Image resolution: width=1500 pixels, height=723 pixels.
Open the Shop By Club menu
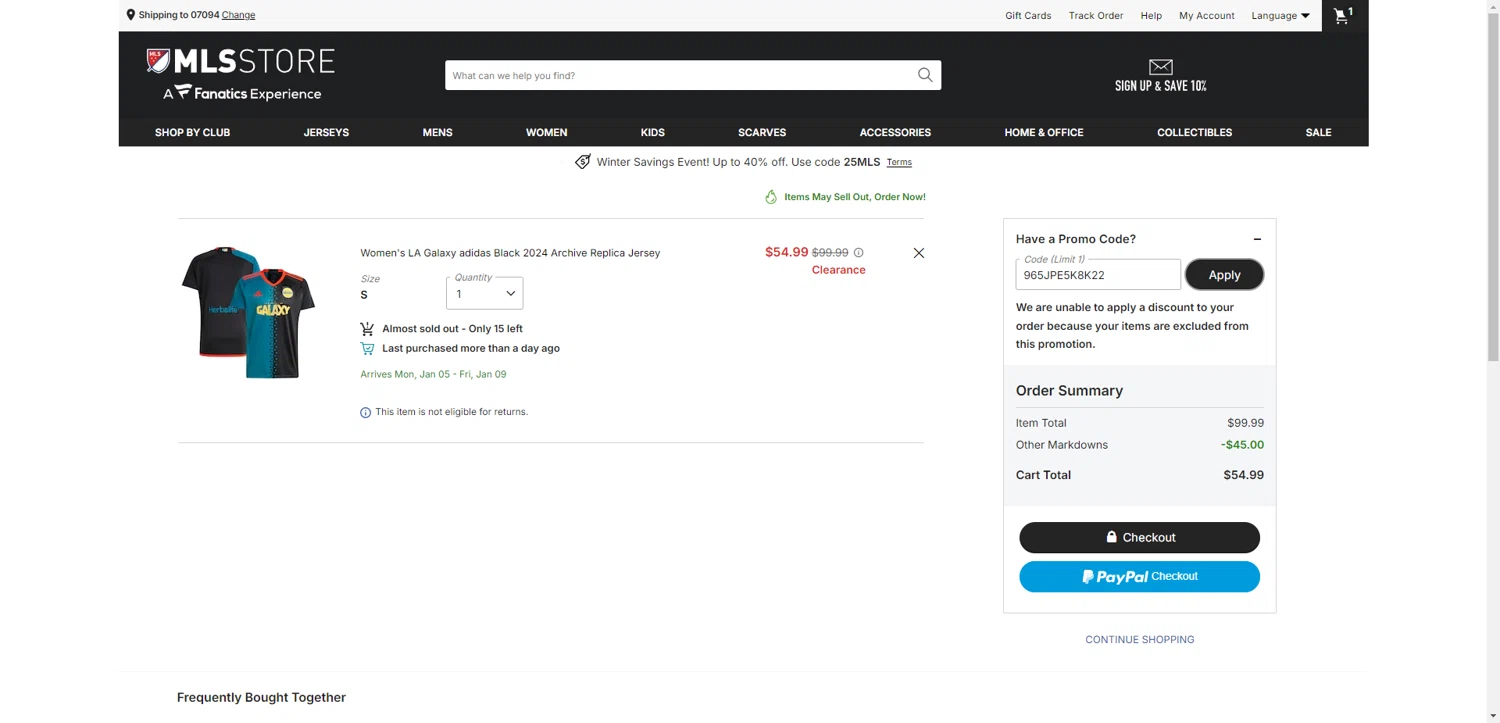pos(192,132)
